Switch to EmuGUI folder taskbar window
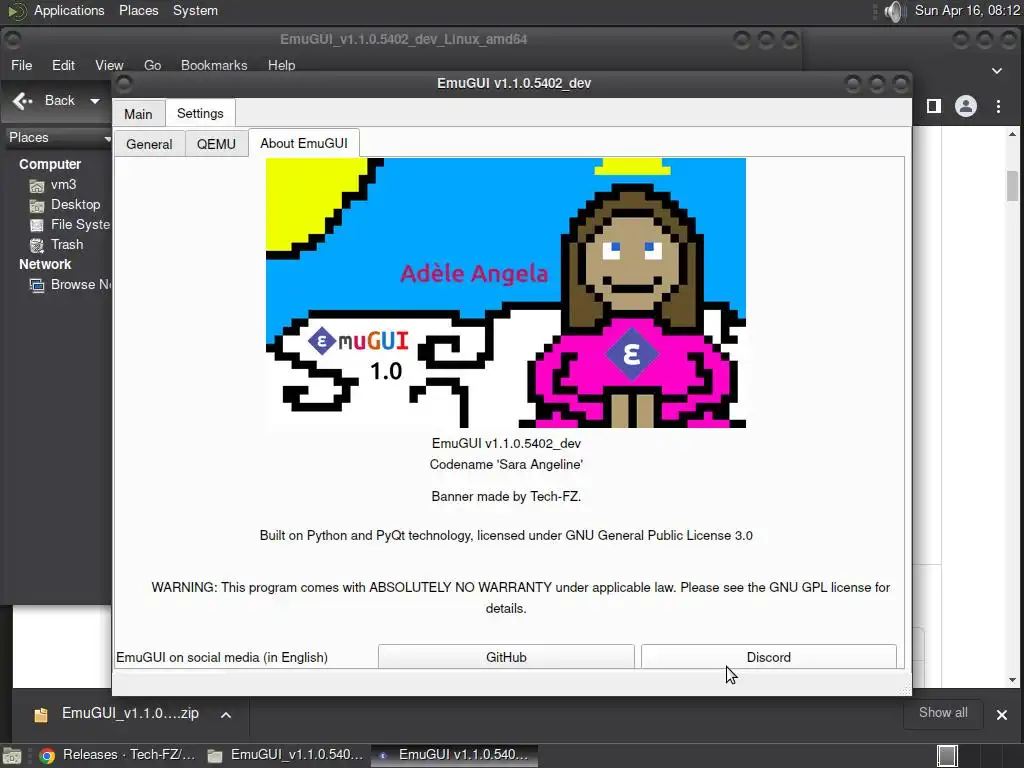The width and height of the screenshot is (1024, 768). 285,755
